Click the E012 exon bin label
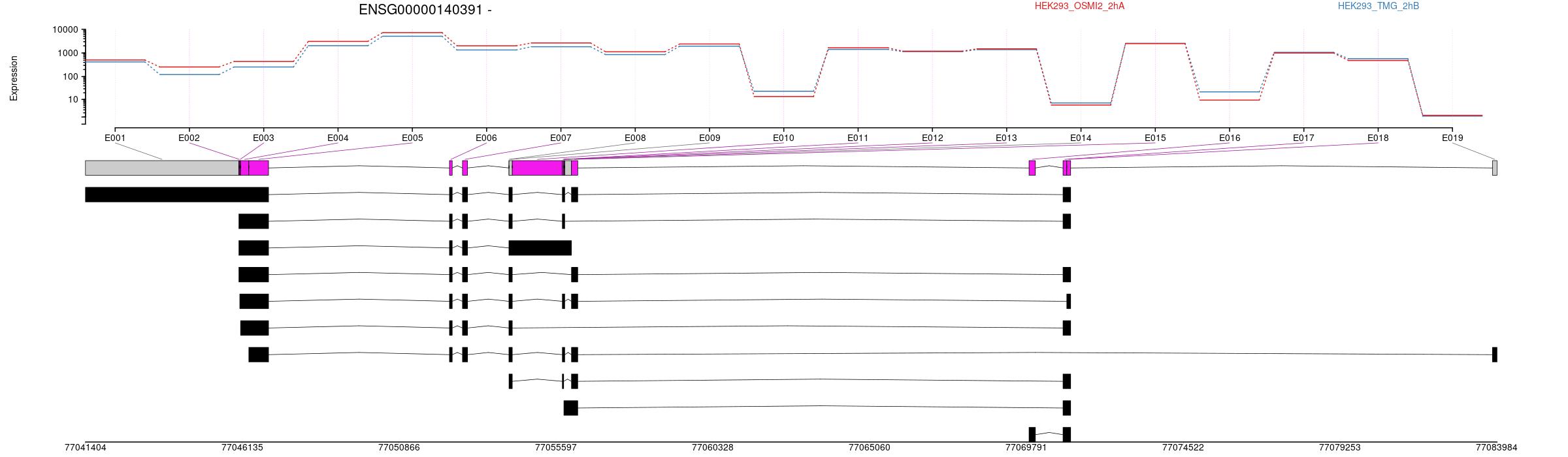This screenshot has height=457, width=1568. pyautogui.click(x=932, y=138)
